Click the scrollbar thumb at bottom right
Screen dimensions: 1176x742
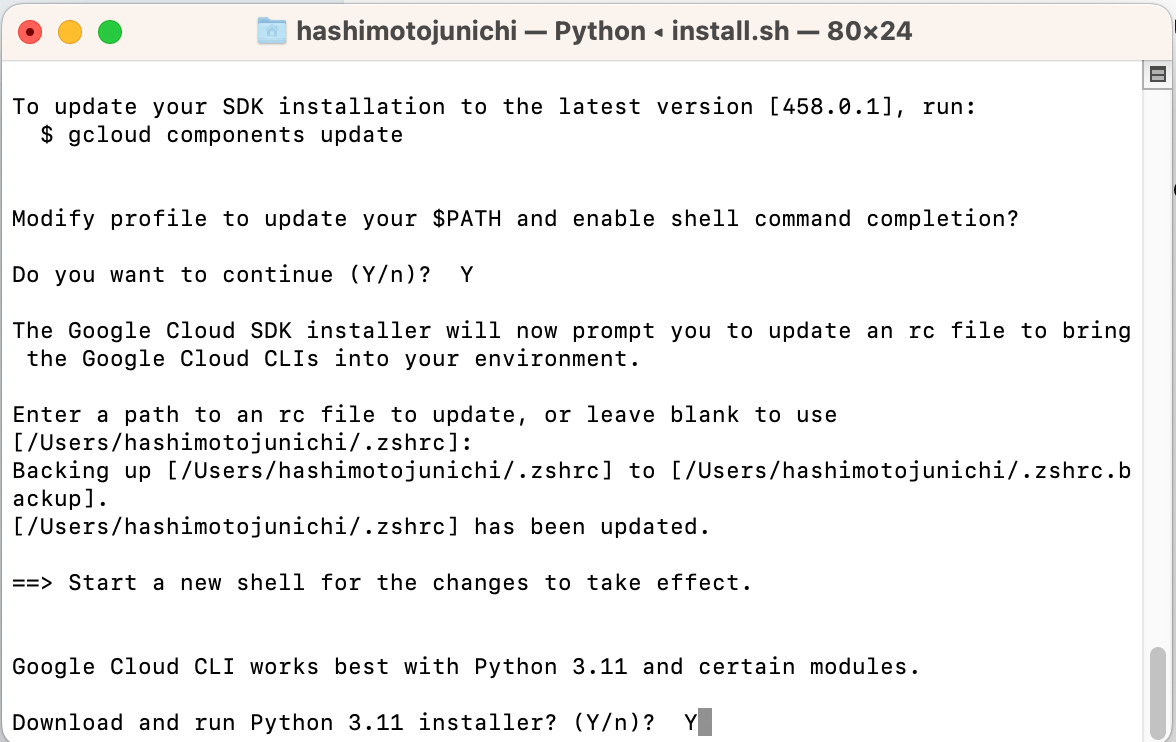(1157, 692)
